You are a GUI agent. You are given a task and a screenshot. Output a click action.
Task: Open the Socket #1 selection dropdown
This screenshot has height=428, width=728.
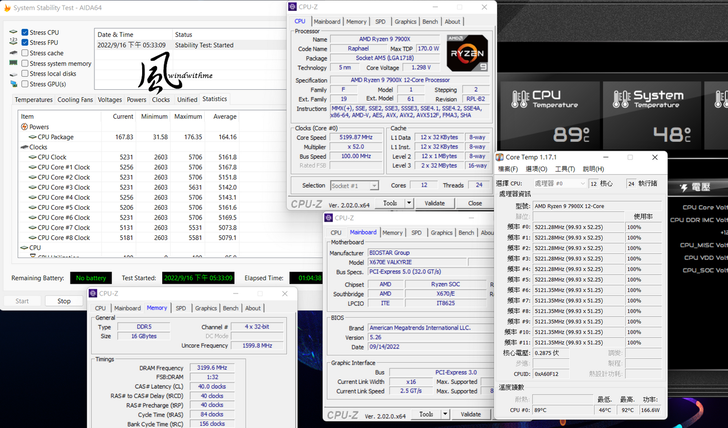(x=354, y=186)
